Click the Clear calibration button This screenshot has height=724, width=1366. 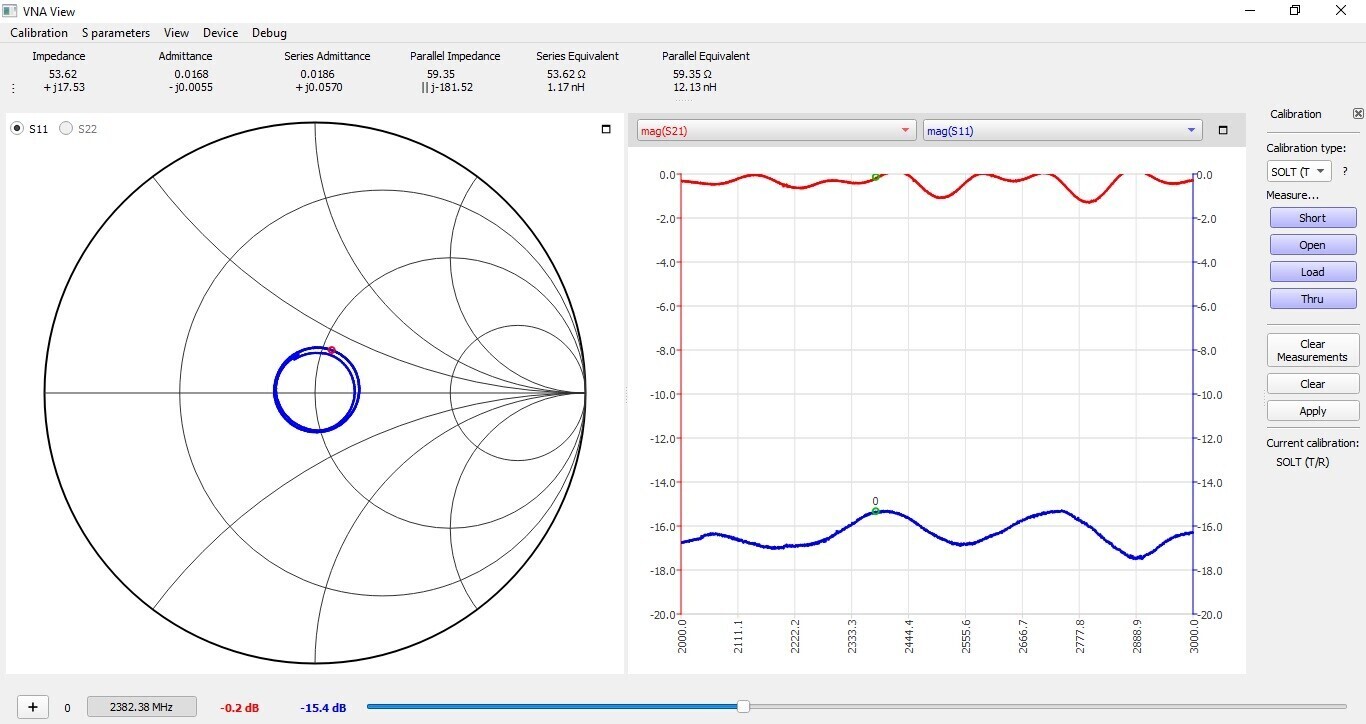[1313, 384]
